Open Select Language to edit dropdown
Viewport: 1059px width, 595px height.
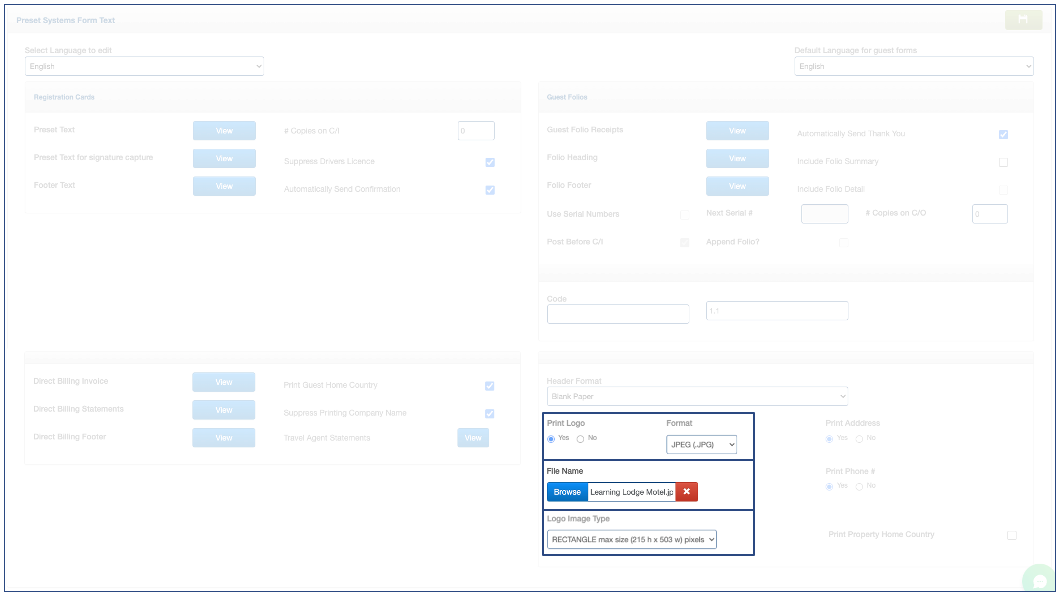pyautogui.click(x=144, y=66)
